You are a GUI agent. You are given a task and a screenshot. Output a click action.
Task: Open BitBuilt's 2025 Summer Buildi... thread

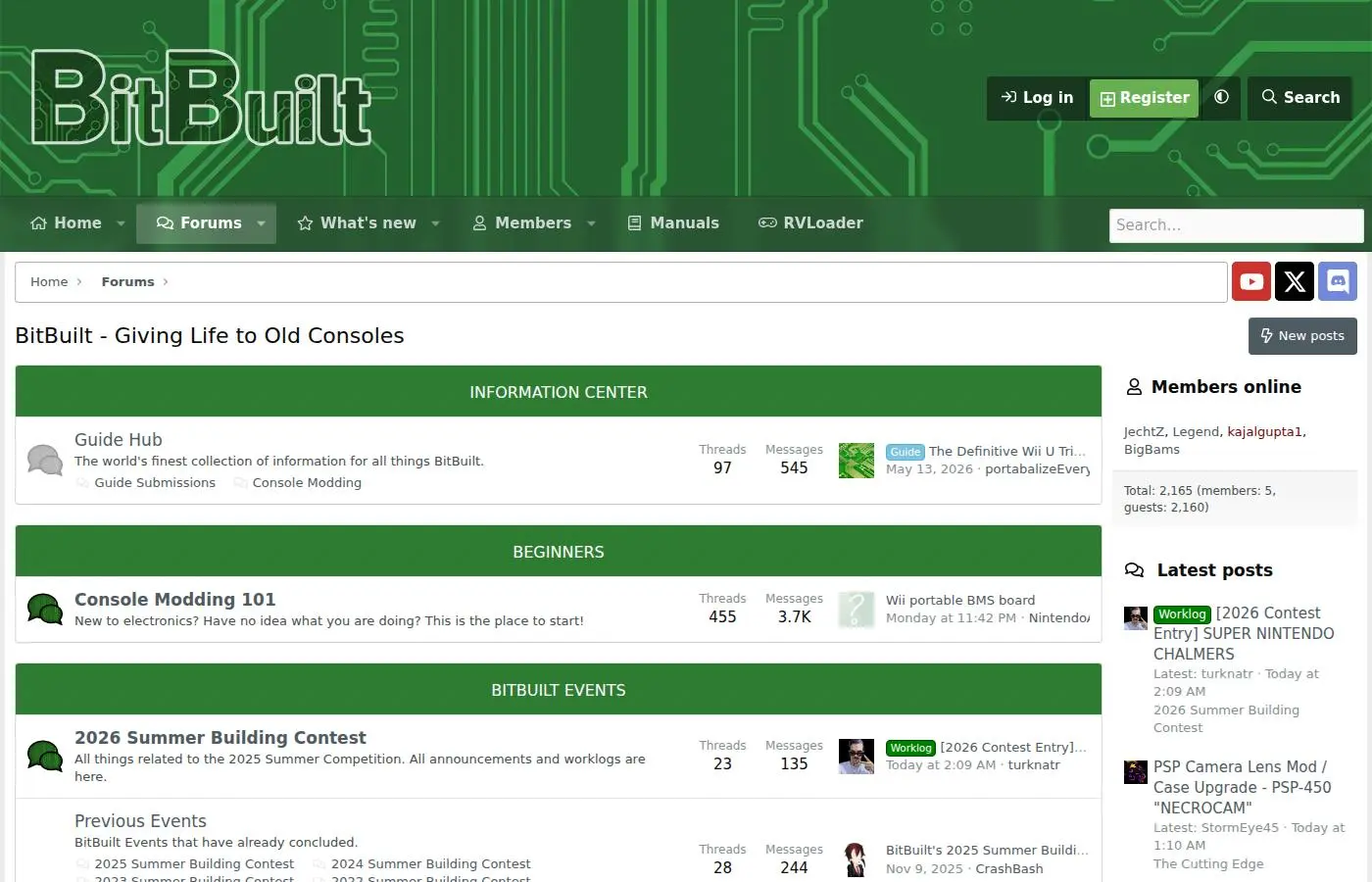(987, 851)
